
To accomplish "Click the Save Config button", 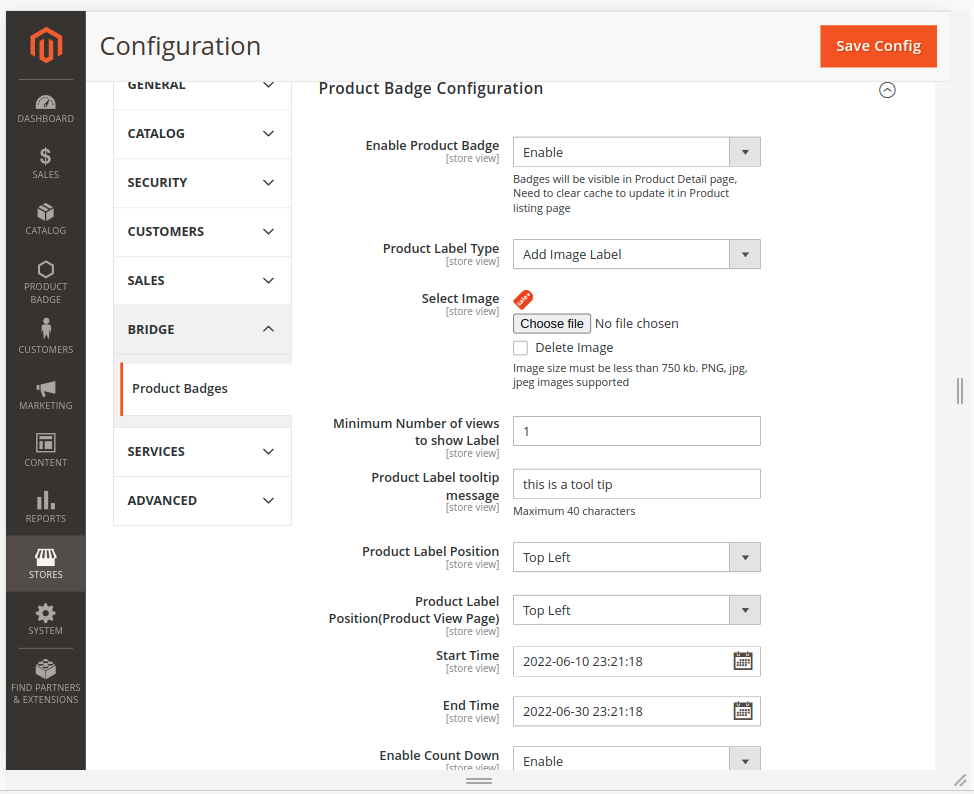I will (878, 46).
